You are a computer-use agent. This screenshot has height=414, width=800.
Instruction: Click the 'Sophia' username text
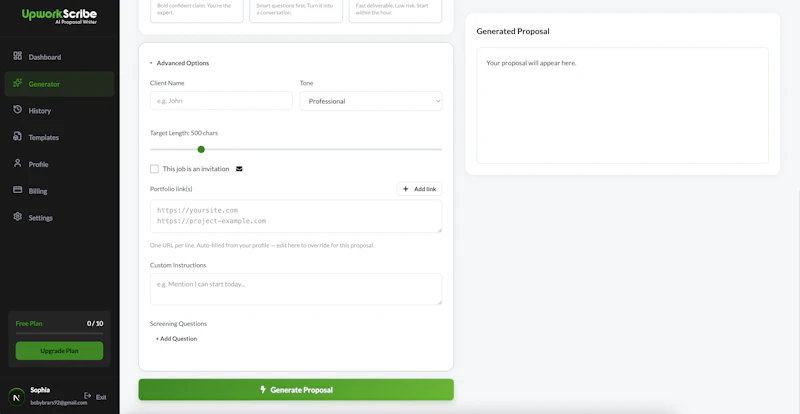(40, 390)
